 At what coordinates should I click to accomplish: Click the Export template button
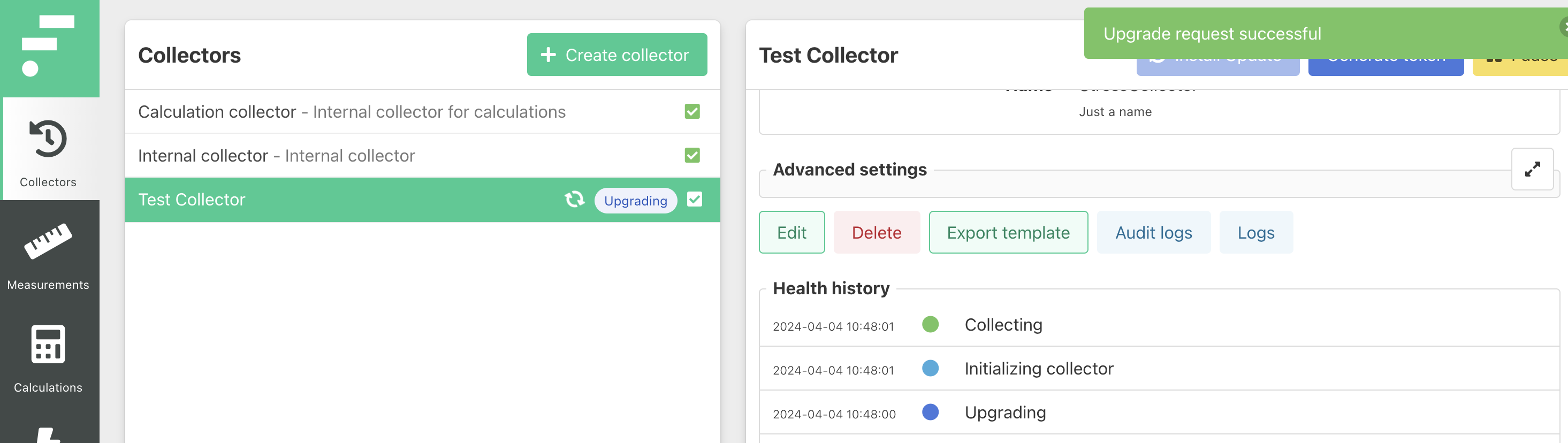point(1008,232)
